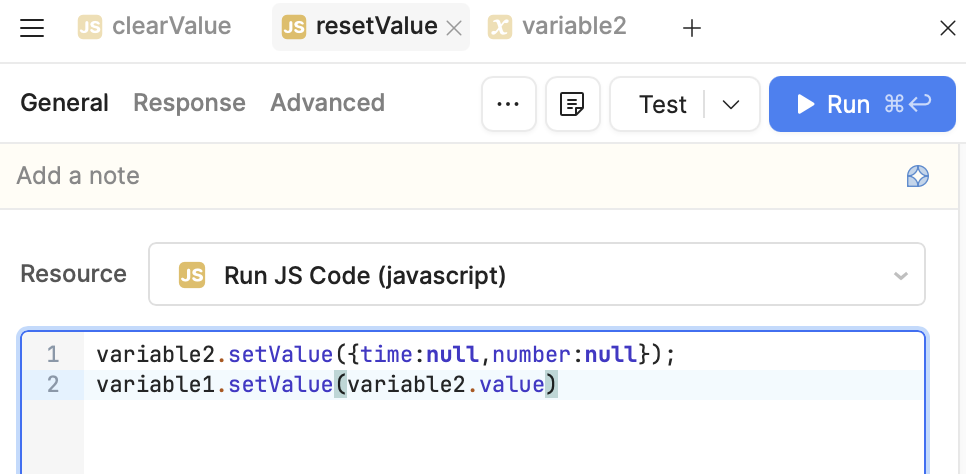Switch to the General section

tap(64, 103)
